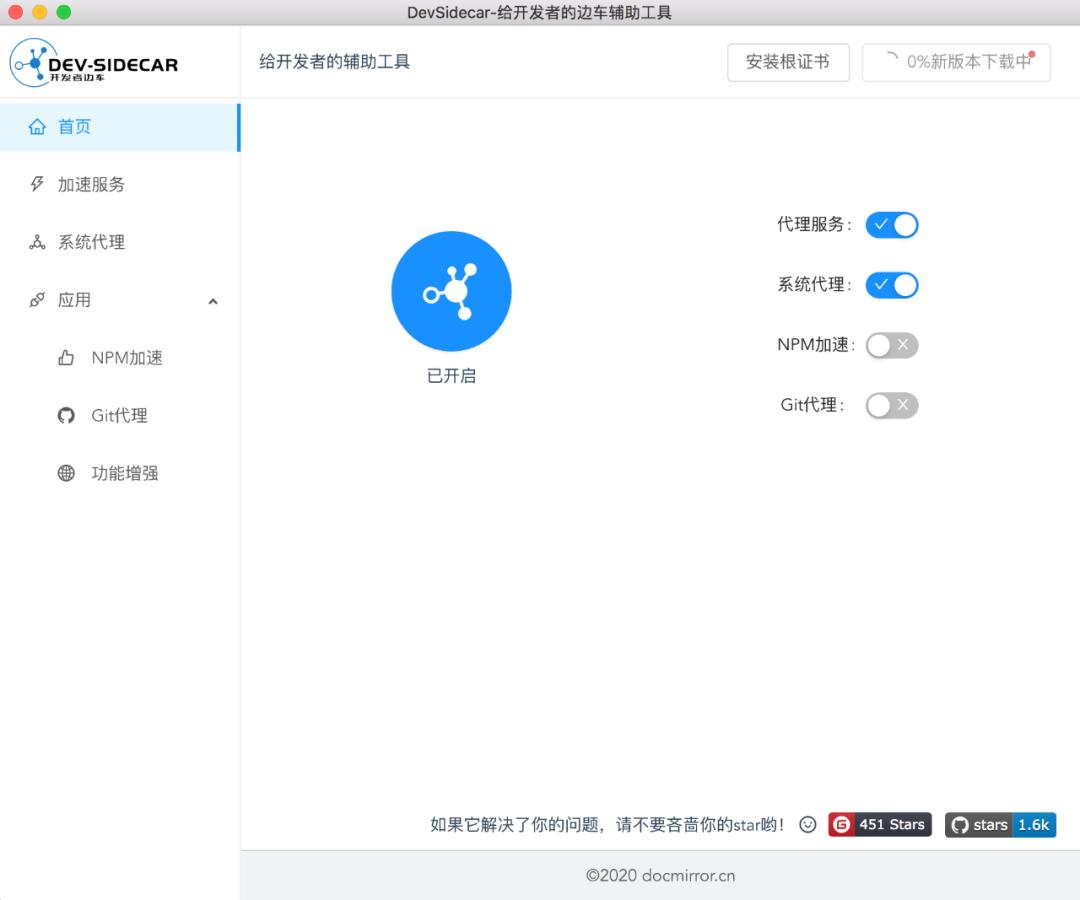1080x900 pixels.
Task: Click the 0%新版本下载中 progress control
Action: (955, 62)
